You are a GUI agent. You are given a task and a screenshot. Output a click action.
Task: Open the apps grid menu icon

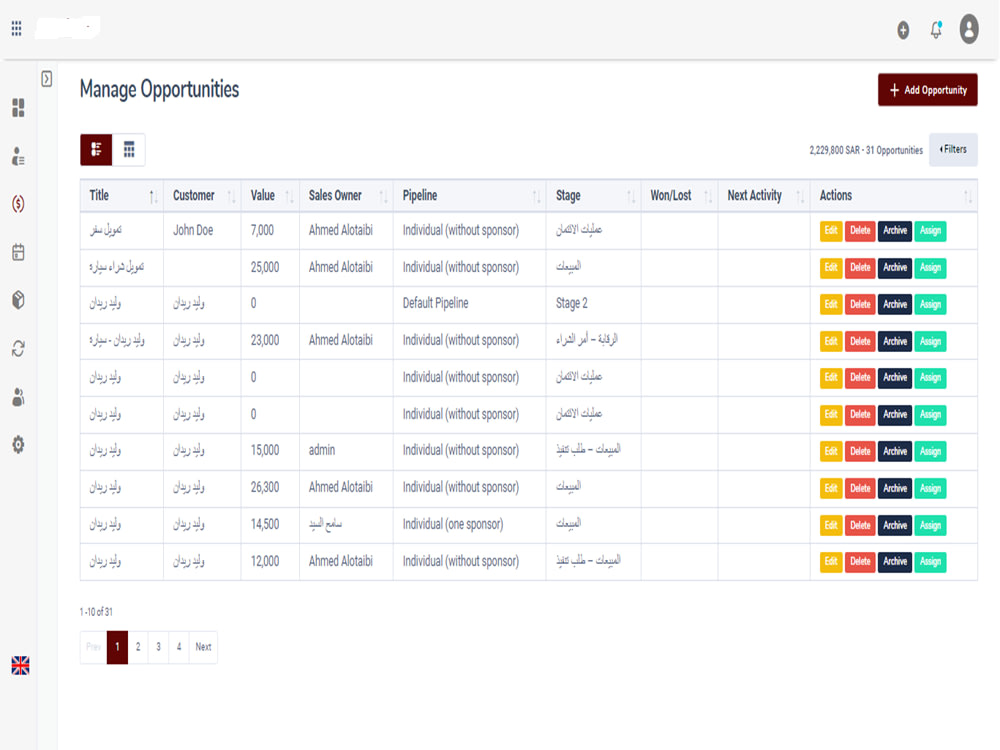click(17, 28)
